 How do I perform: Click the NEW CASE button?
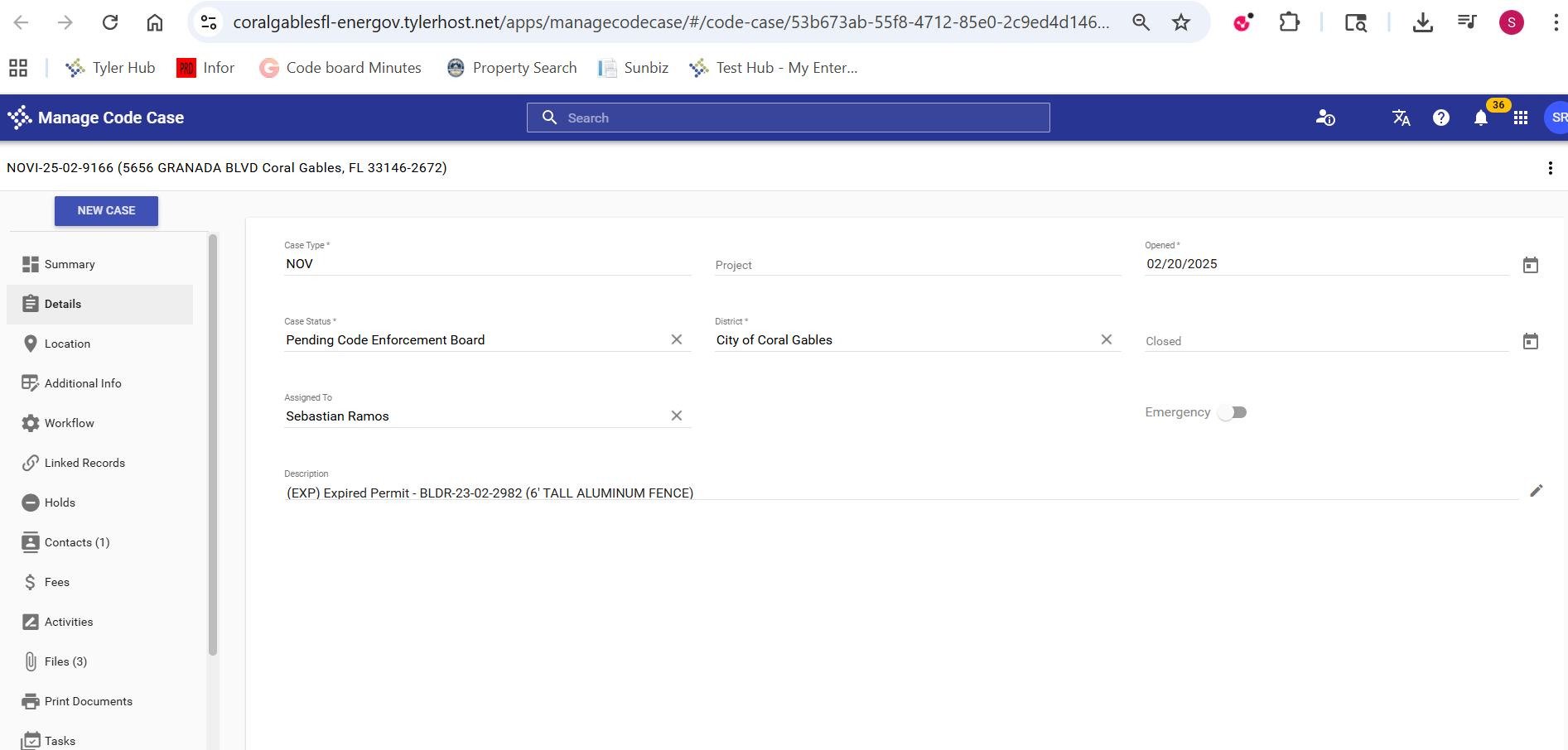(x=106, y=211)
